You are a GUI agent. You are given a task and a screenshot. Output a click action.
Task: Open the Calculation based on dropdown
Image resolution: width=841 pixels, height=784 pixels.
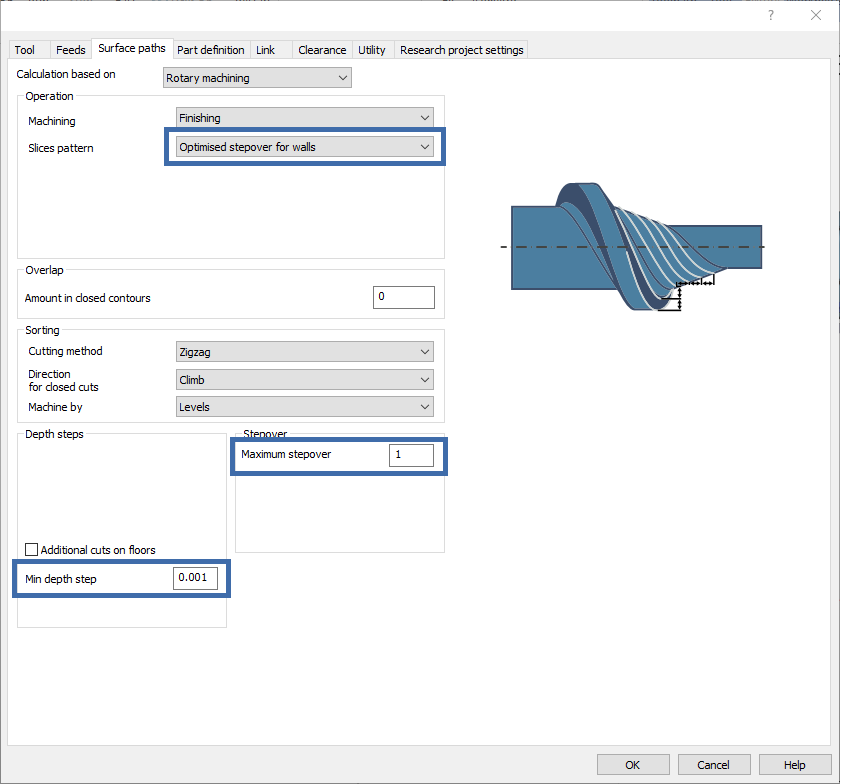tap(257, 77)
